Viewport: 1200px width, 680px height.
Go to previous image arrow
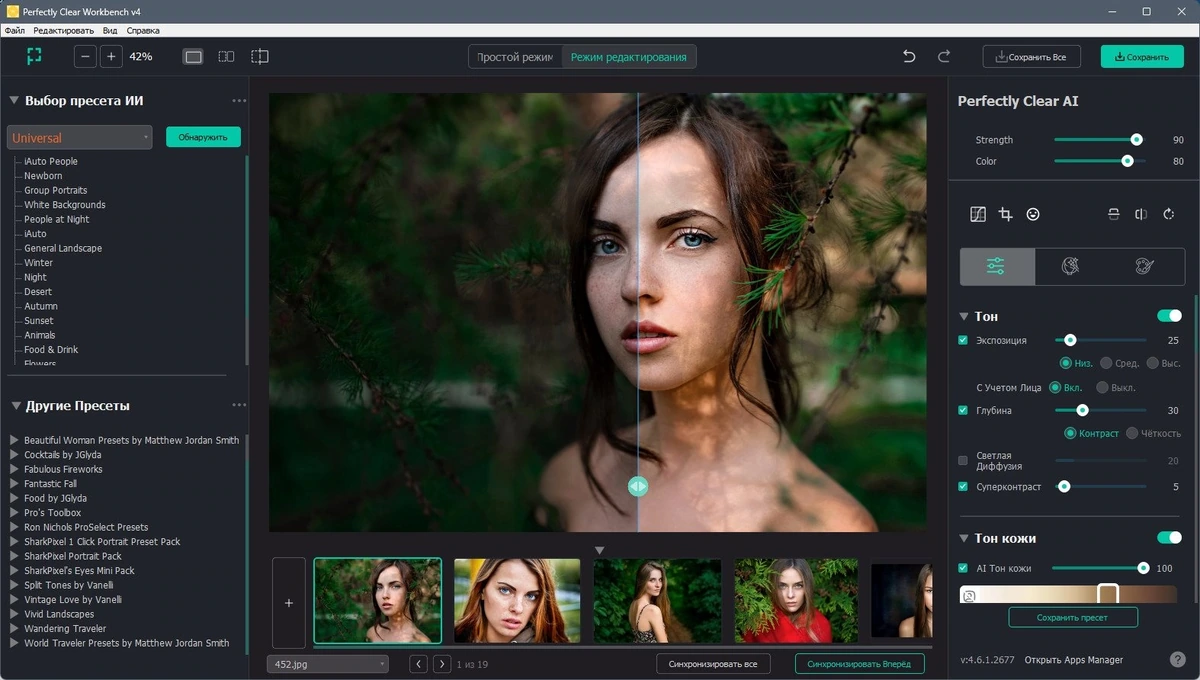(418, 664)
